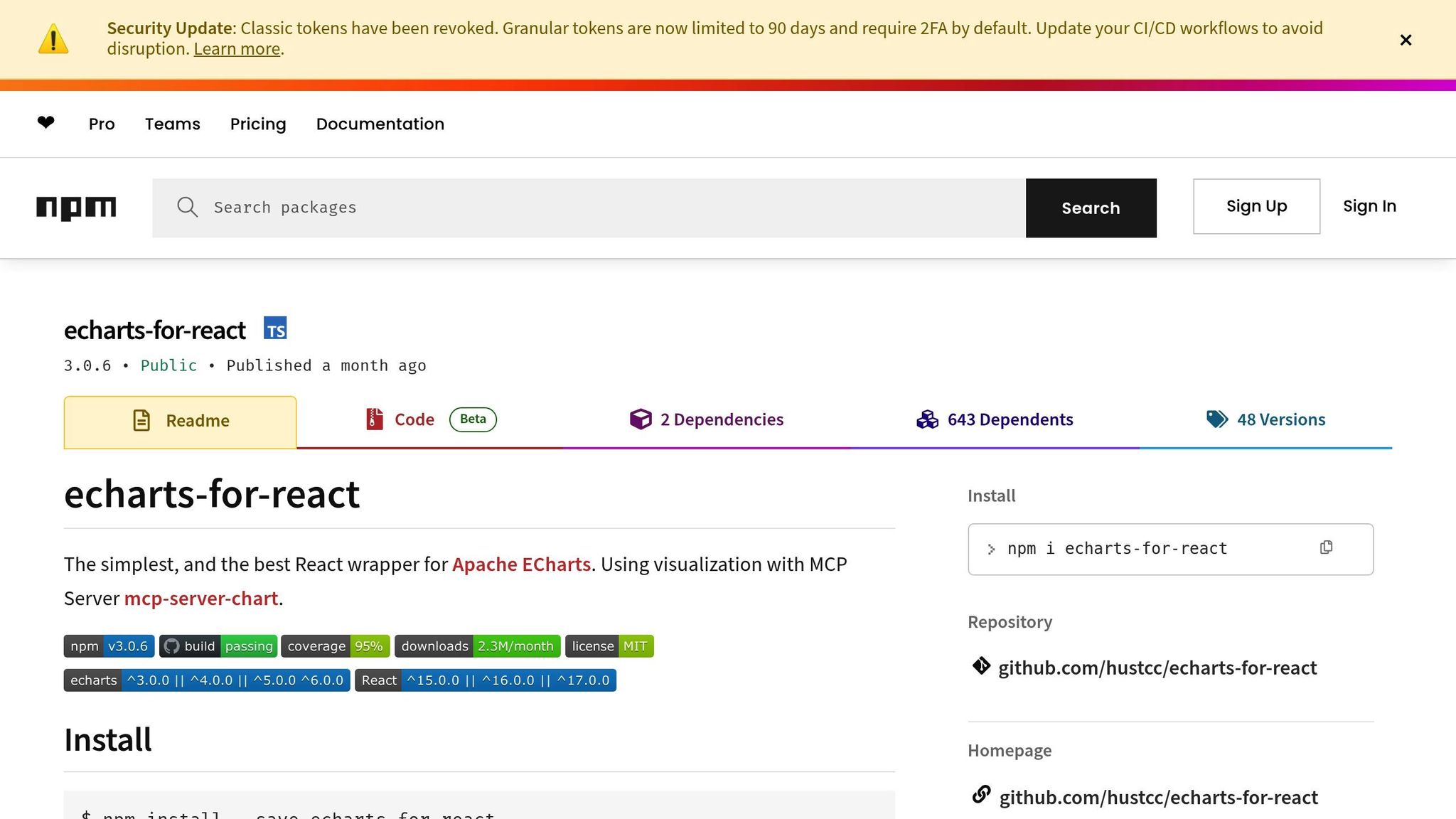Screen dimensions: 1456x819
Task: Open the 643 Dependents tab
Action: (995, 419)
